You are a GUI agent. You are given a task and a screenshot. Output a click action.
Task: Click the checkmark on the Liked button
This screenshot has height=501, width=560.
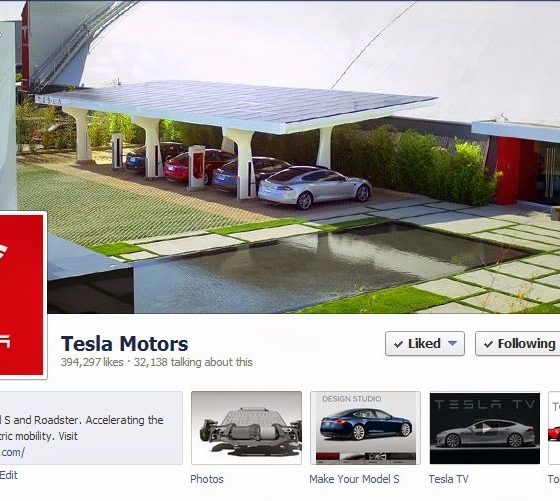click(398, 344)
